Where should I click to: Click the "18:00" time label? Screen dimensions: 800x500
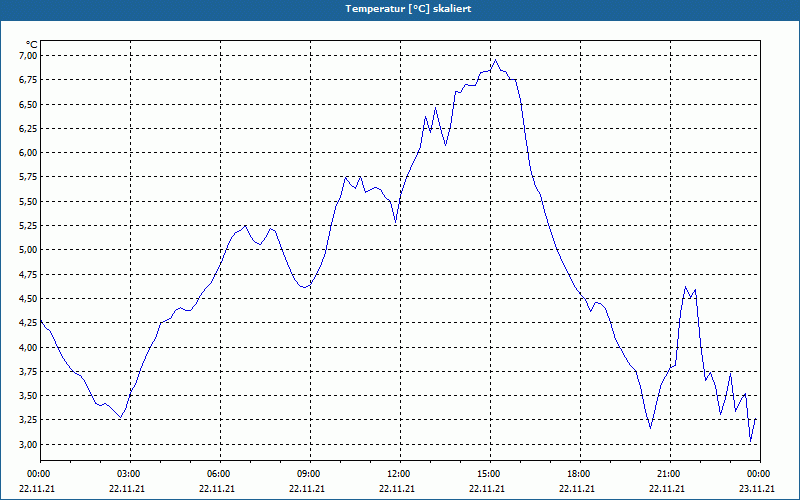pyautogui.click(x=581, y=474)
